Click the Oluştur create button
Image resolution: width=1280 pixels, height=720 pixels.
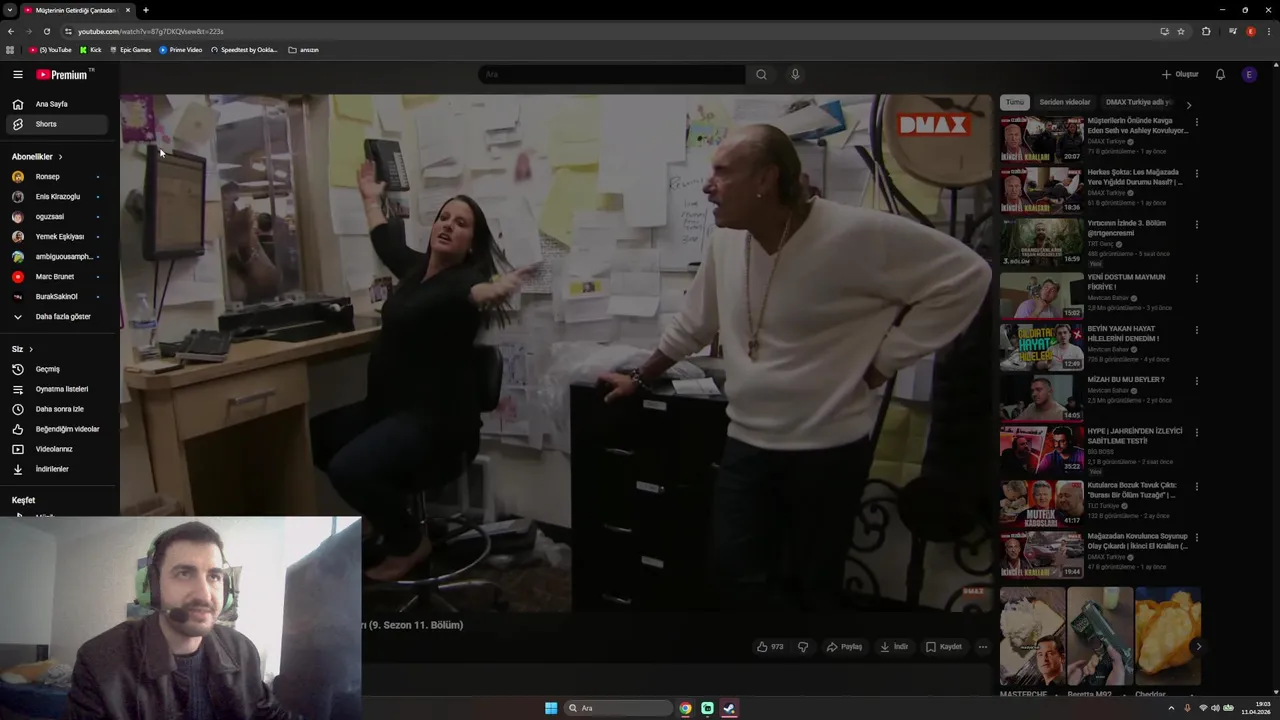click(1180, 74)
